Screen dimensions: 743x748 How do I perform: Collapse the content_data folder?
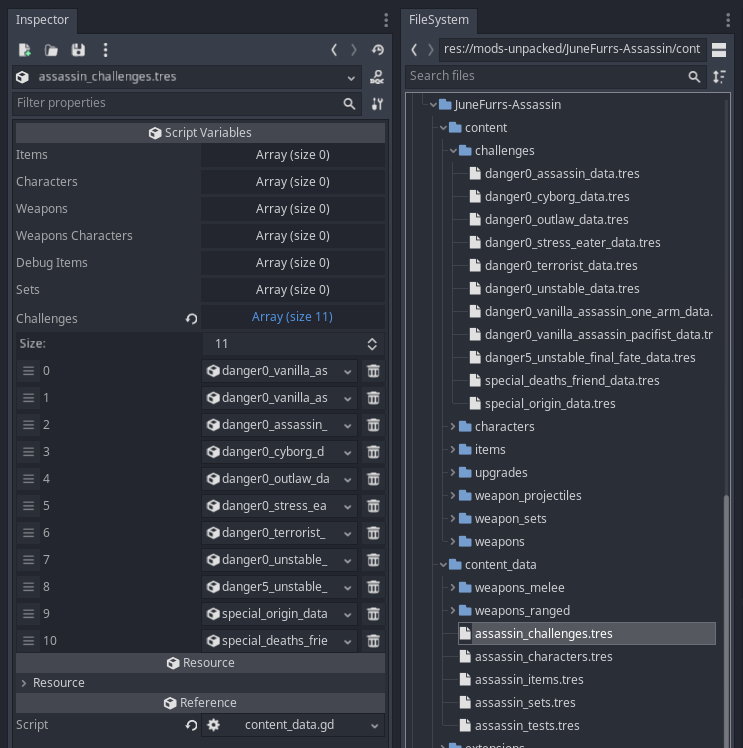443,565
